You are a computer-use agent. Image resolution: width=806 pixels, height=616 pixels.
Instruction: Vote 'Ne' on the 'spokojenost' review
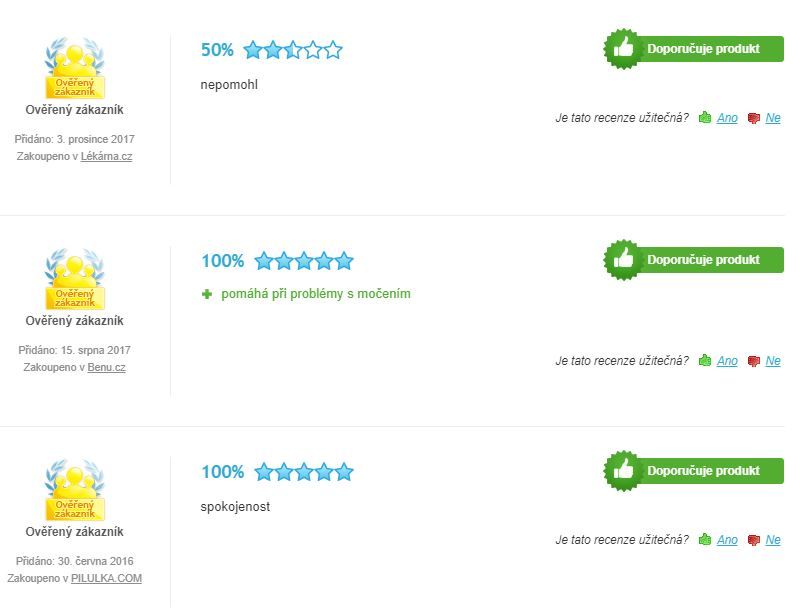click(x=773, y=539)
